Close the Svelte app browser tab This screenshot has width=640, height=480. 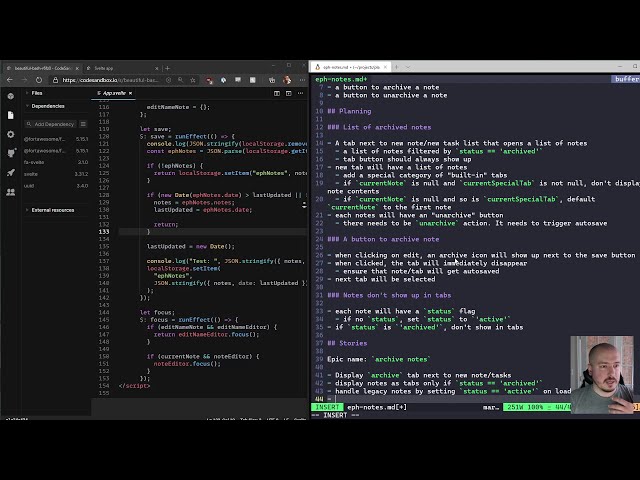(x=157, y=68)
